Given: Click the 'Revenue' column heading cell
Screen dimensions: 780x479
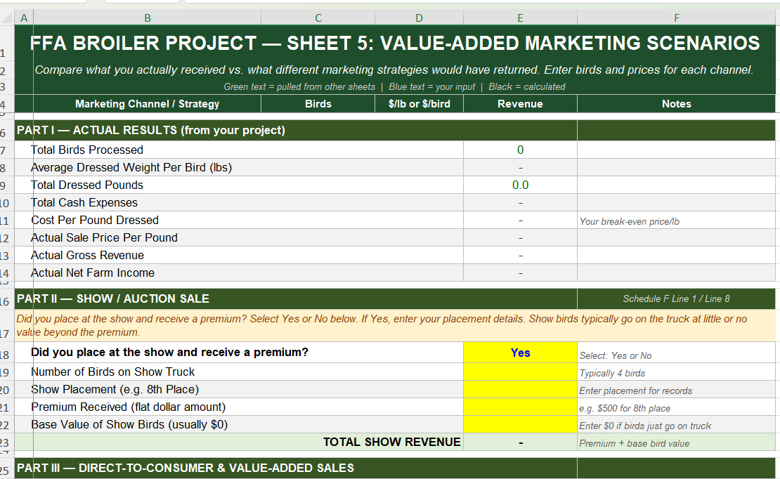Looking at the screenshot, I should (x=520, y=104).
